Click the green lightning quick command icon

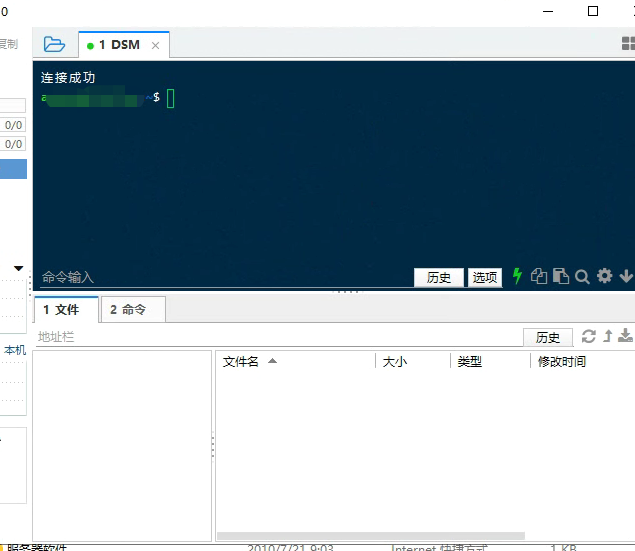[x=517, y=276]
